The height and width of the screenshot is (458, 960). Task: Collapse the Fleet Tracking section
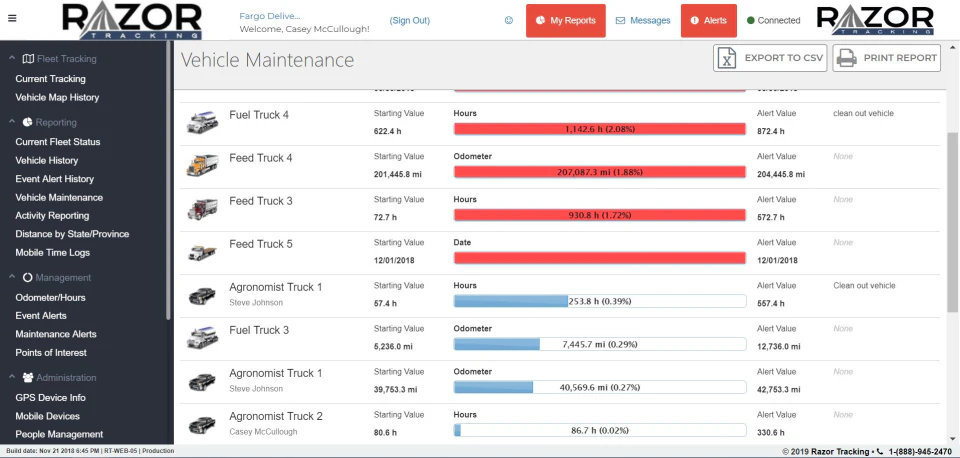tap(11, 59)
